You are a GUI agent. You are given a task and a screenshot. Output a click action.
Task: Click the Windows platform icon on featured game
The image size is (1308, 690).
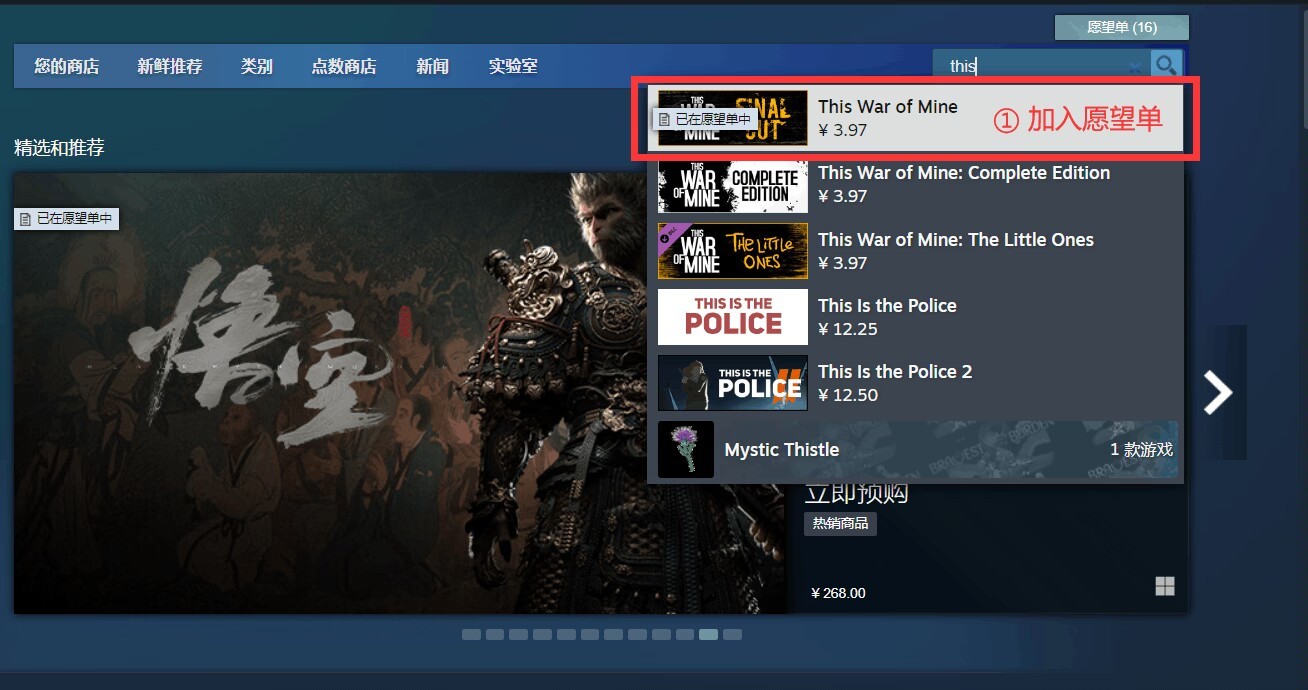1165,586
